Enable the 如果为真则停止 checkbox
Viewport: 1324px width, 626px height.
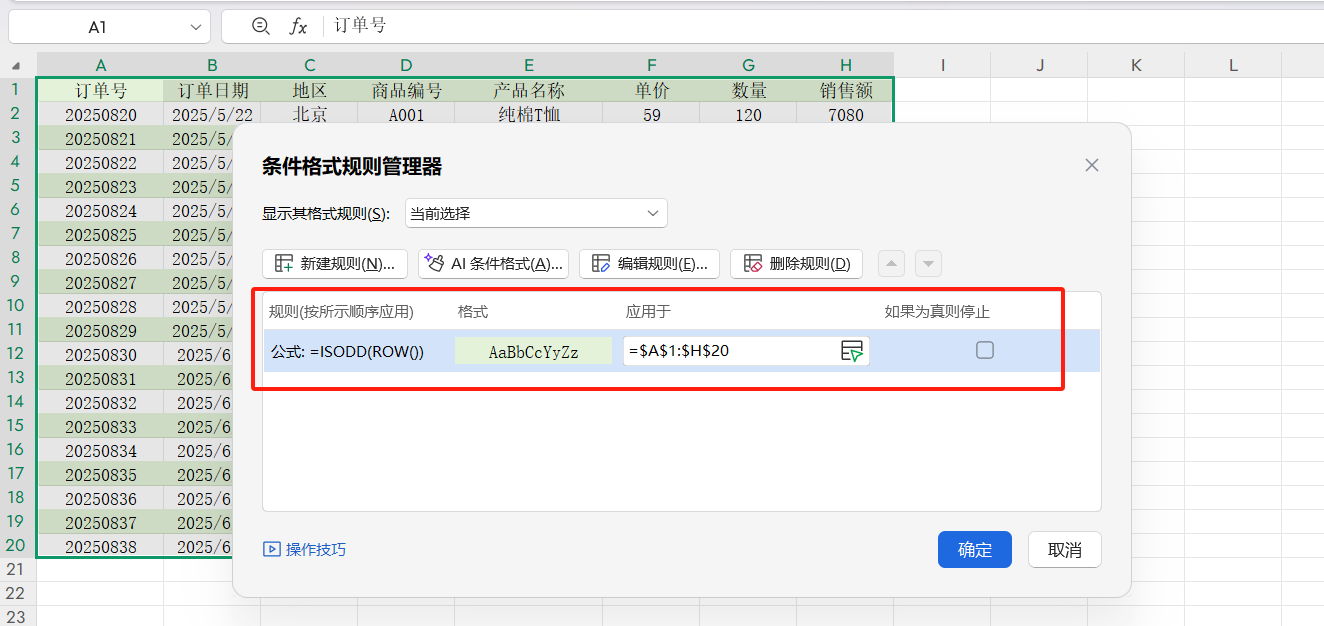984,350
